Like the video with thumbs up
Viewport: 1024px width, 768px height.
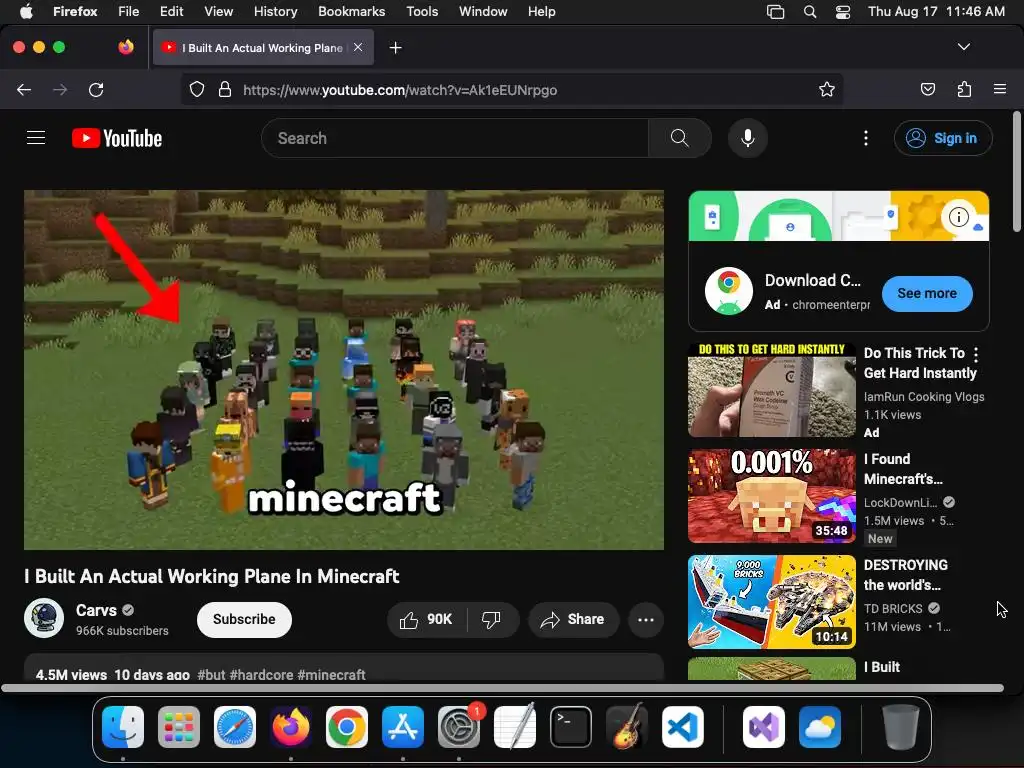[x=427, y=619]
